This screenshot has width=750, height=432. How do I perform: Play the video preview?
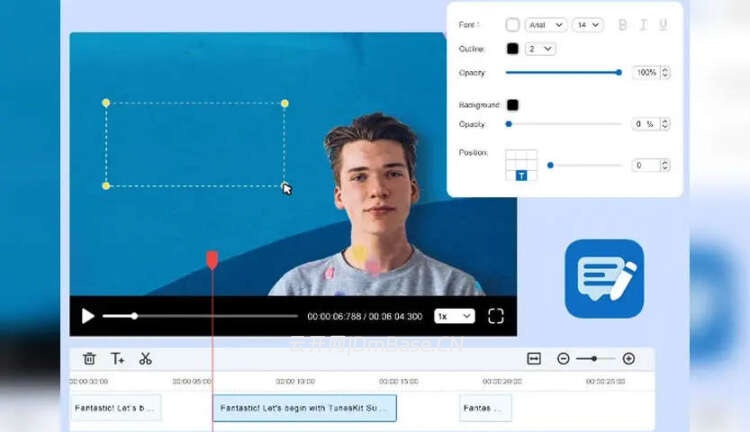88,316
